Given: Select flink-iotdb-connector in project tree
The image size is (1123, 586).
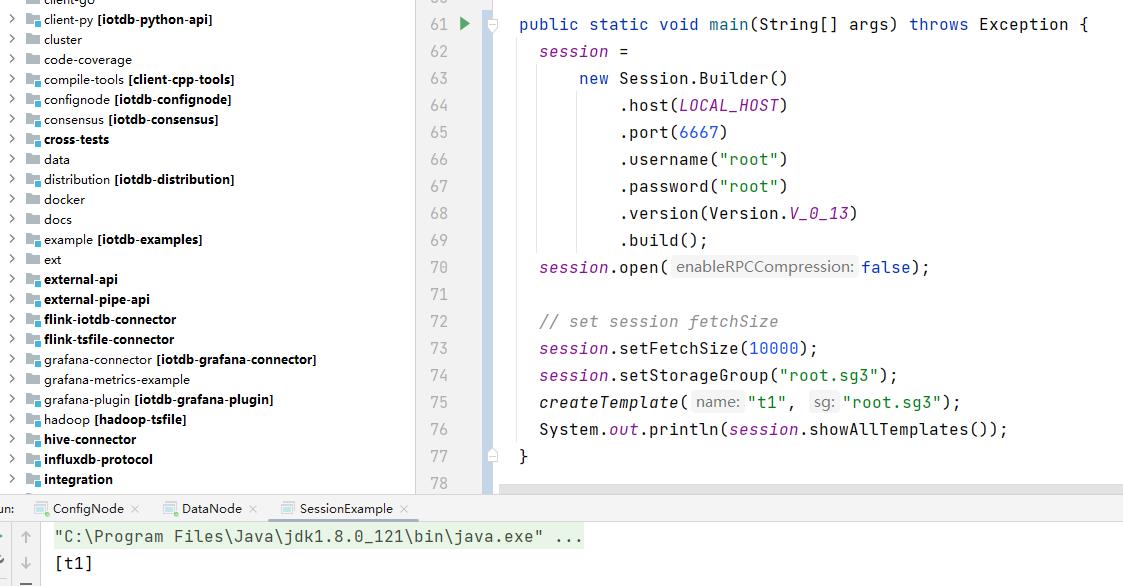Looking at the screenshot, I should pyautogui.click(x=110, y=320).
